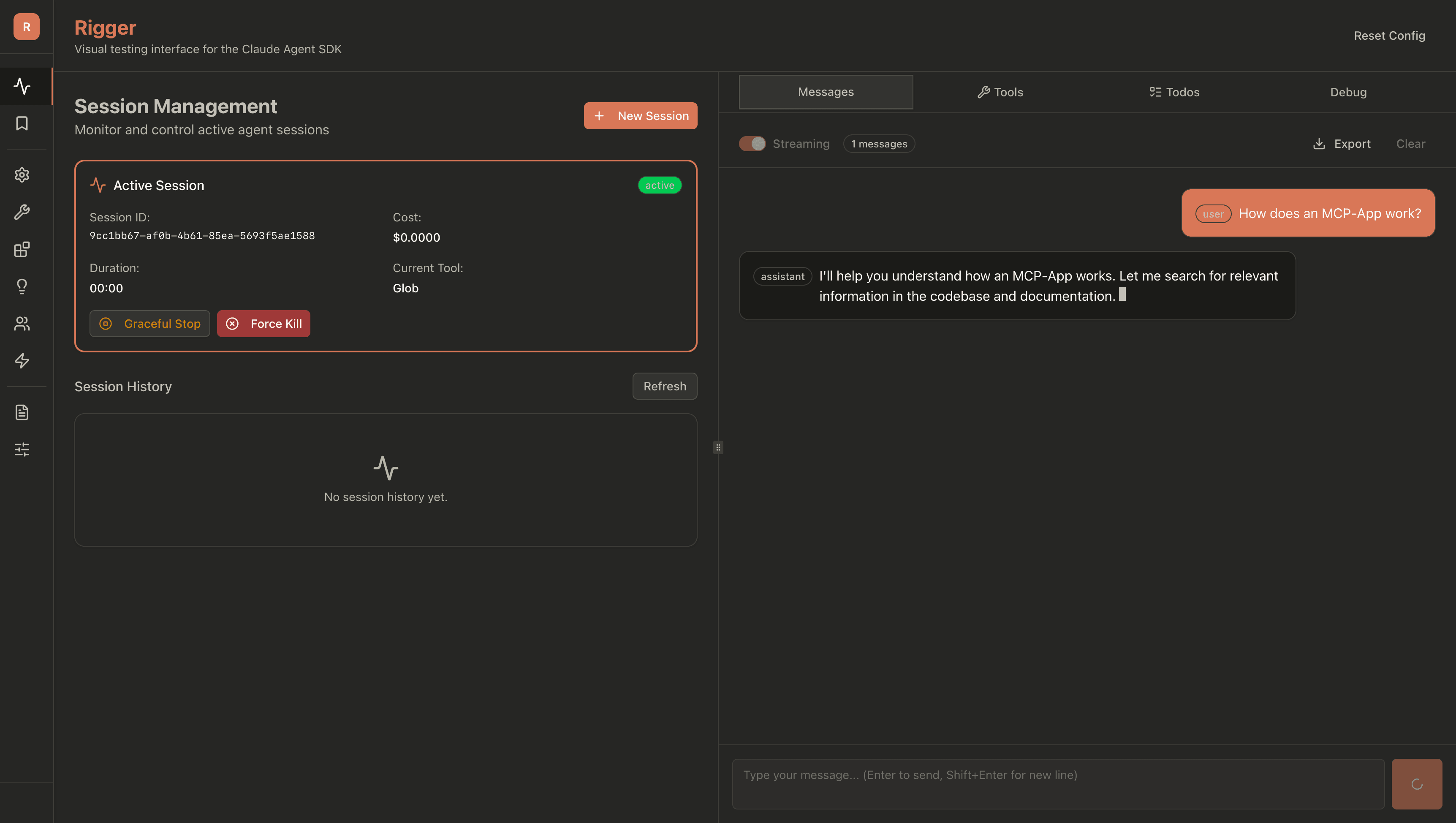Select the wrench tools sidebar icon
The height and width of the screenshot is (823, 1456).
tap(22, 212)
